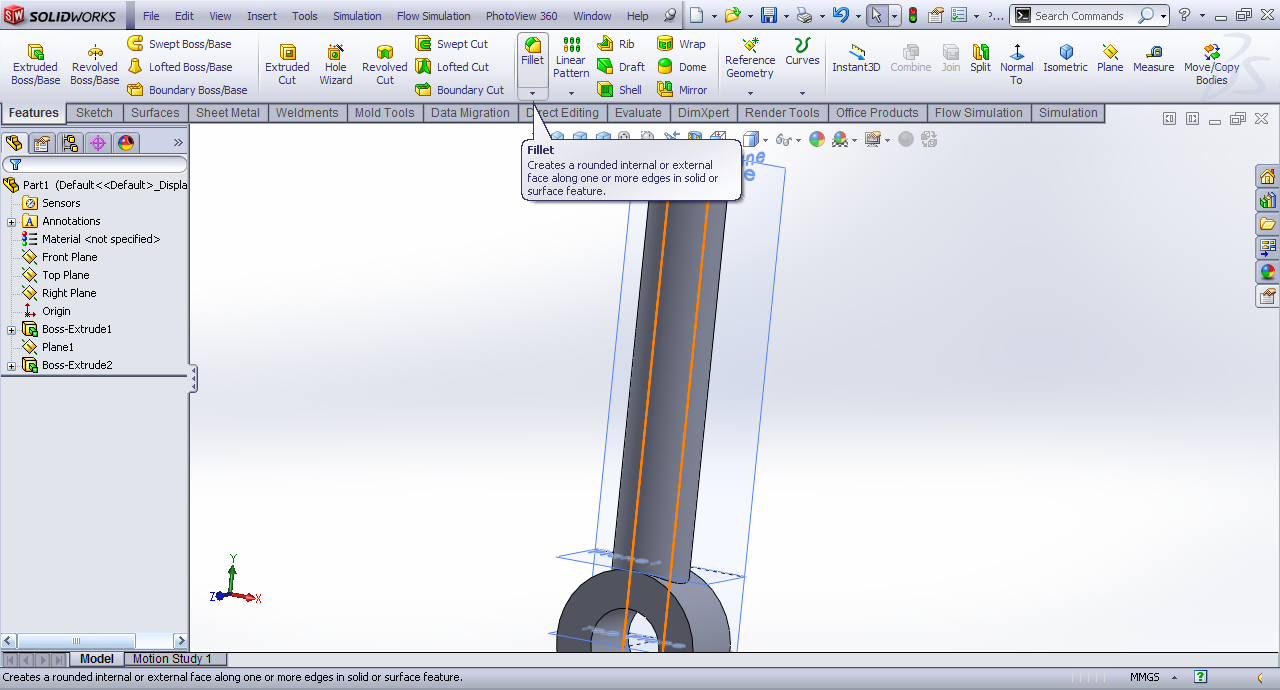Open the PhotoView 360 menu
The height and width of the screenshot is (690, 1280).
point(521,16)
